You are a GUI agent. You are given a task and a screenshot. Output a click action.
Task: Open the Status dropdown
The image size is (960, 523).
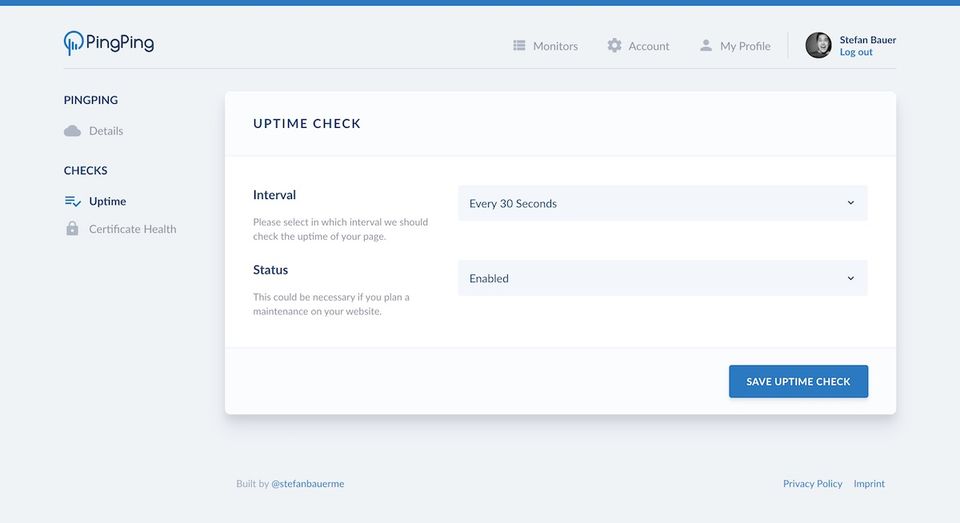coord(662,278)
